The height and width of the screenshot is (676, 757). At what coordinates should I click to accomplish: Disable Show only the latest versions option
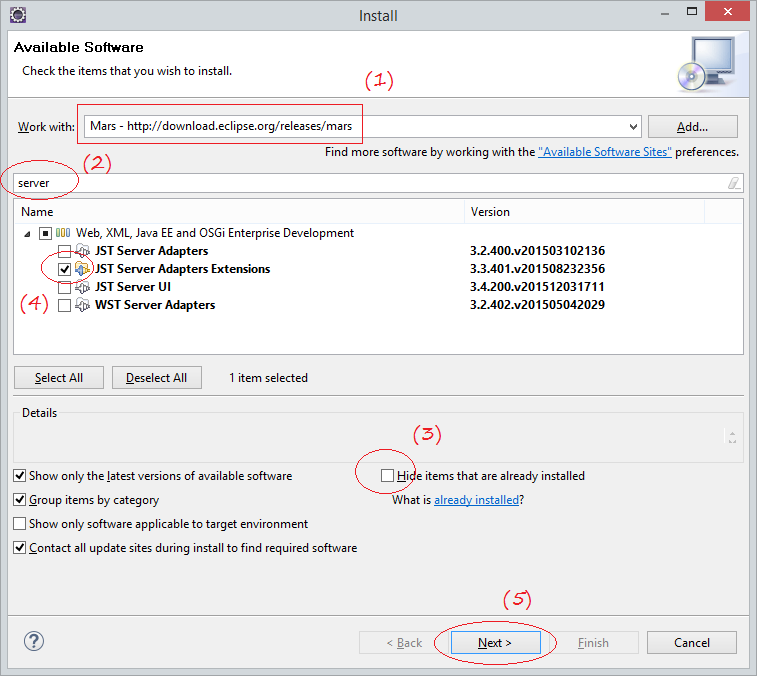point(19,476)
